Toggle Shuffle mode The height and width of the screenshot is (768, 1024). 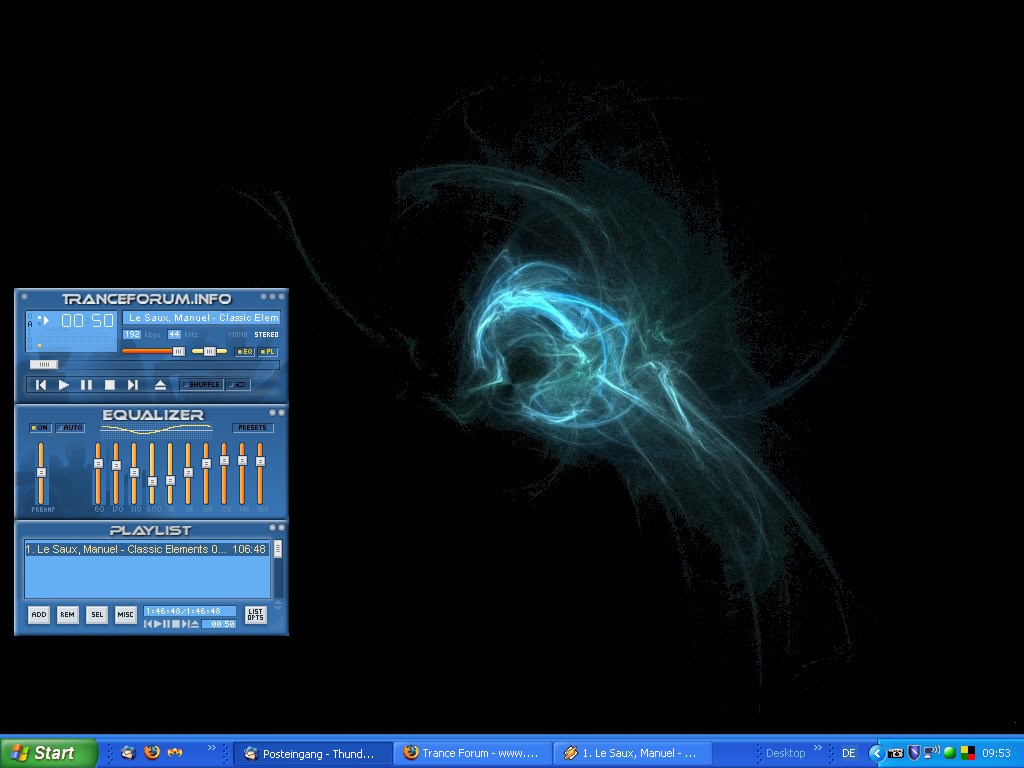202,385
